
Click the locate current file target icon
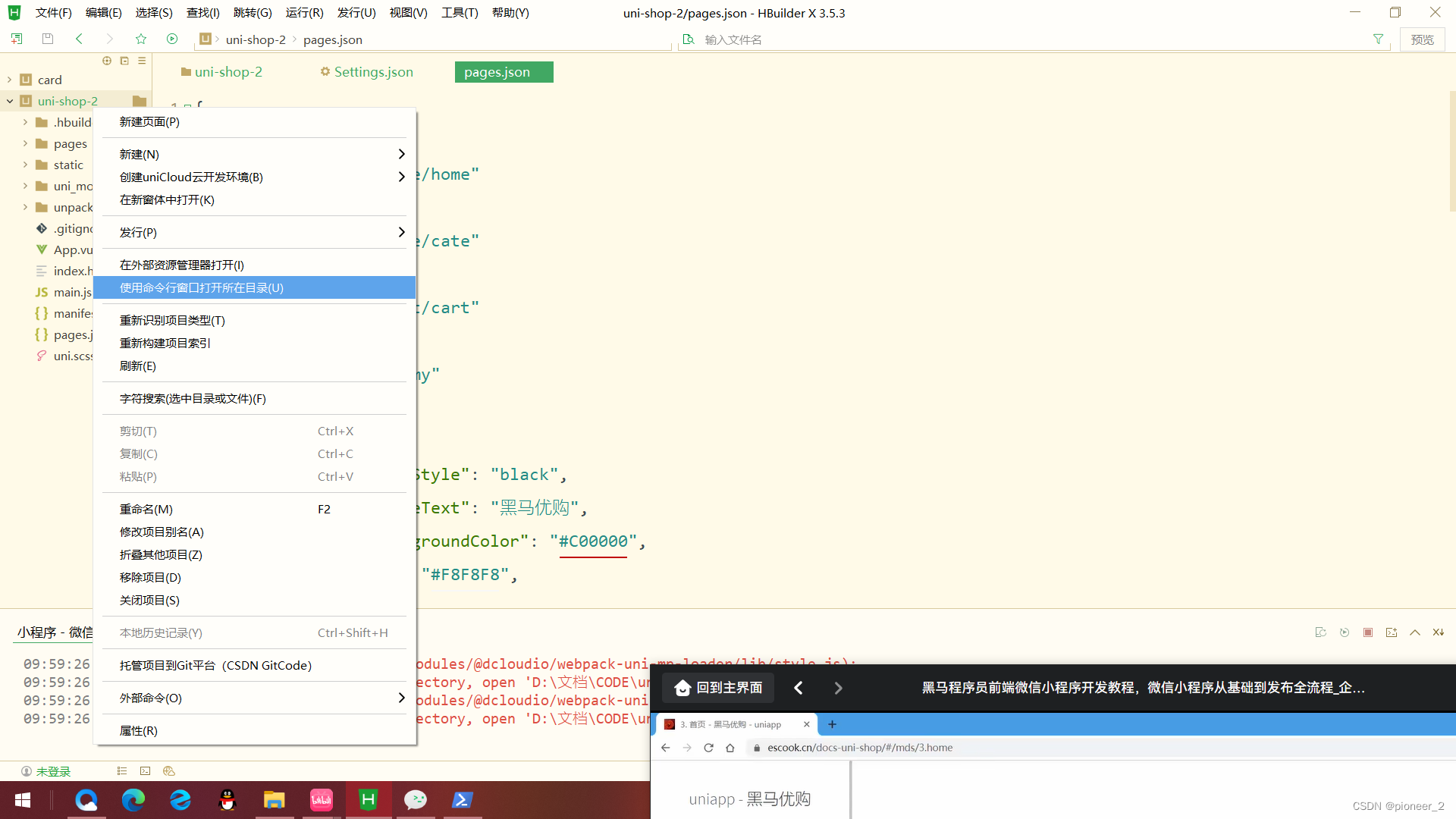pyautogui.click(x=107, y=61)
